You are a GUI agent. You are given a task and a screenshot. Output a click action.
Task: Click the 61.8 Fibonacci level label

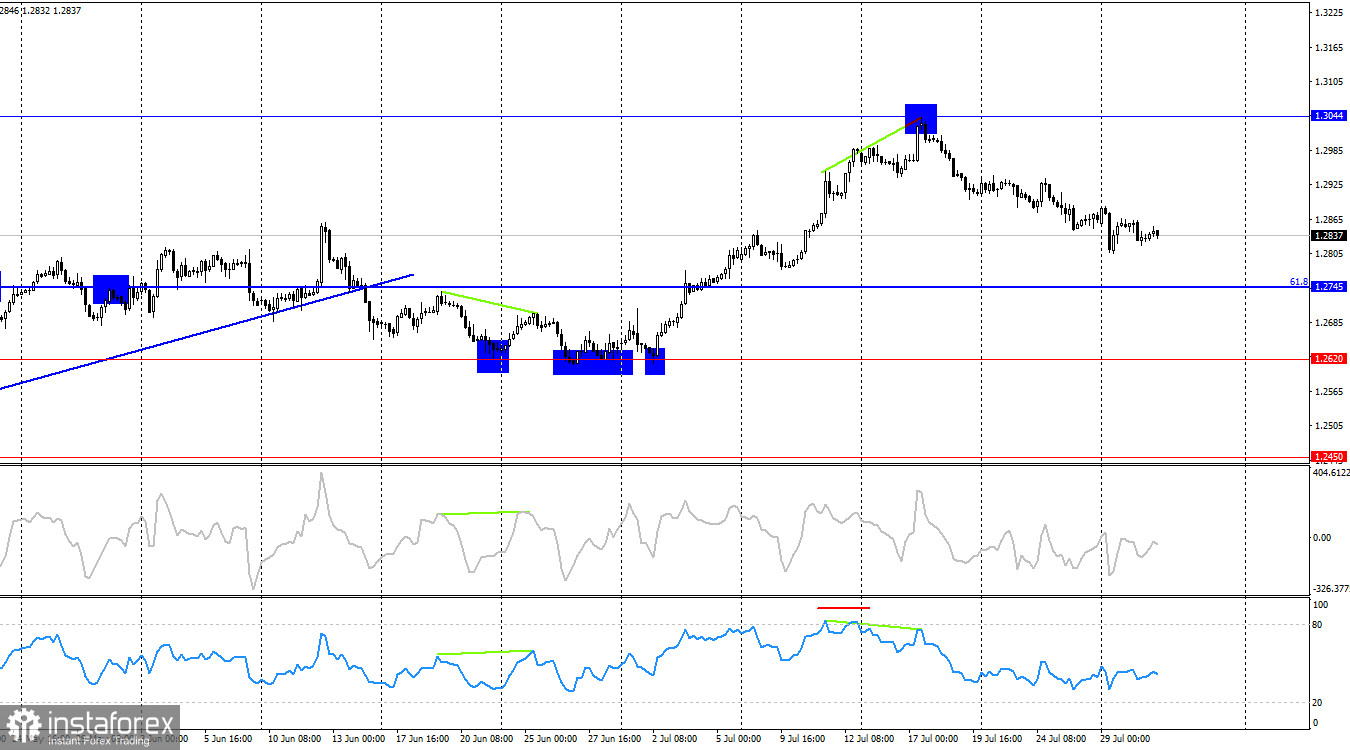[x=1299, y=282]
